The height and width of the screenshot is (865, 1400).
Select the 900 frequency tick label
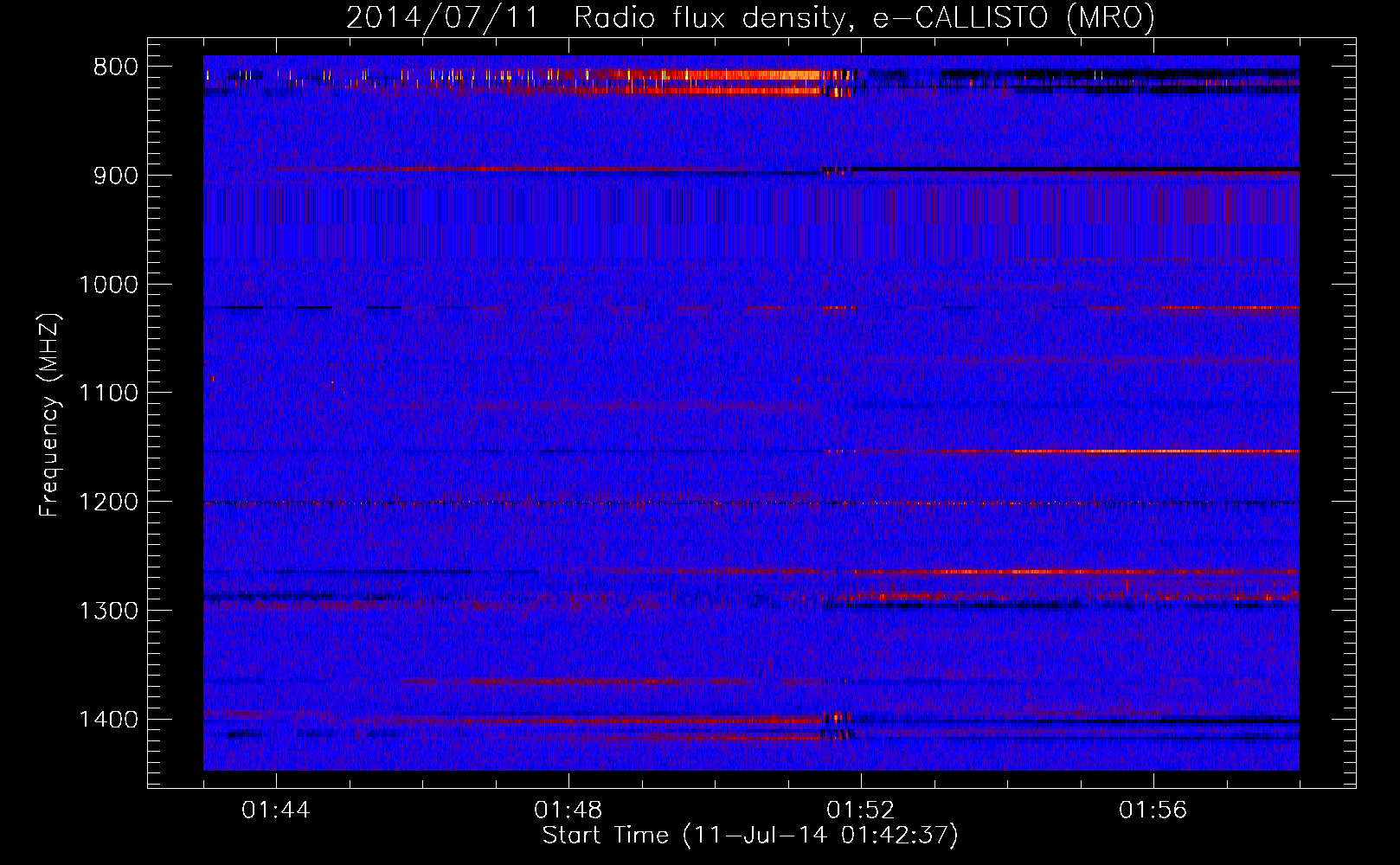click(x=116, y=176)
